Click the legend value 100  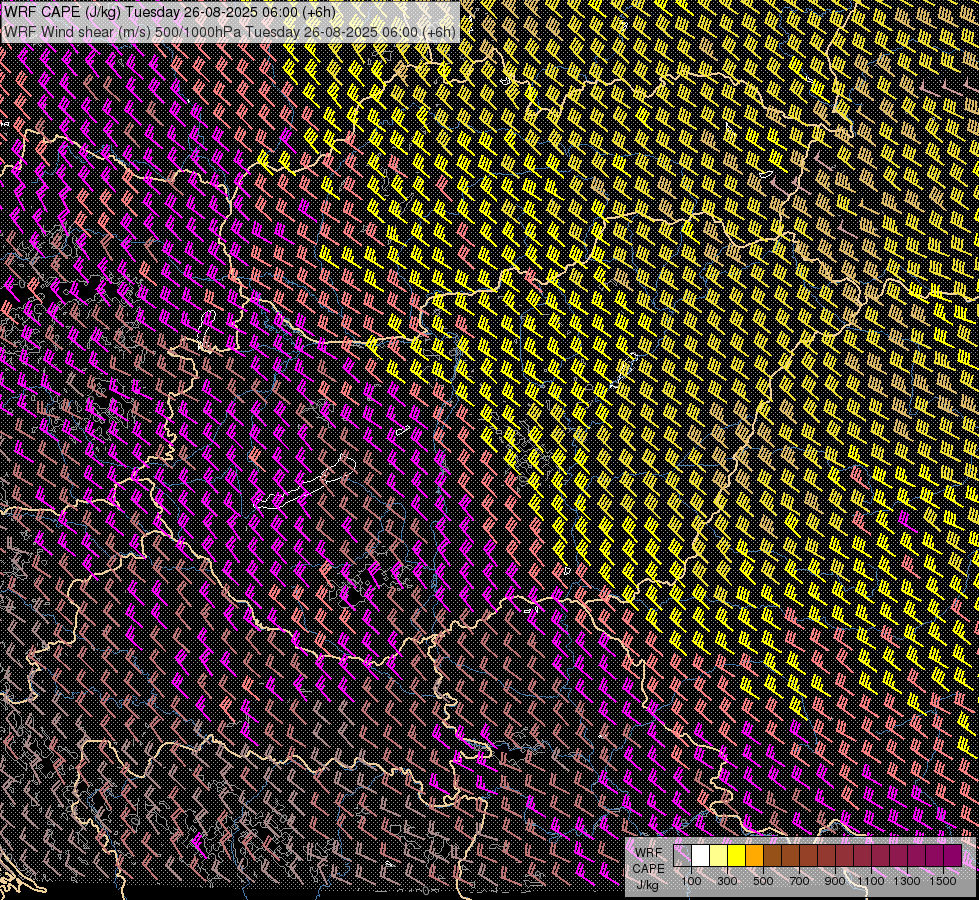pos(691,881)
